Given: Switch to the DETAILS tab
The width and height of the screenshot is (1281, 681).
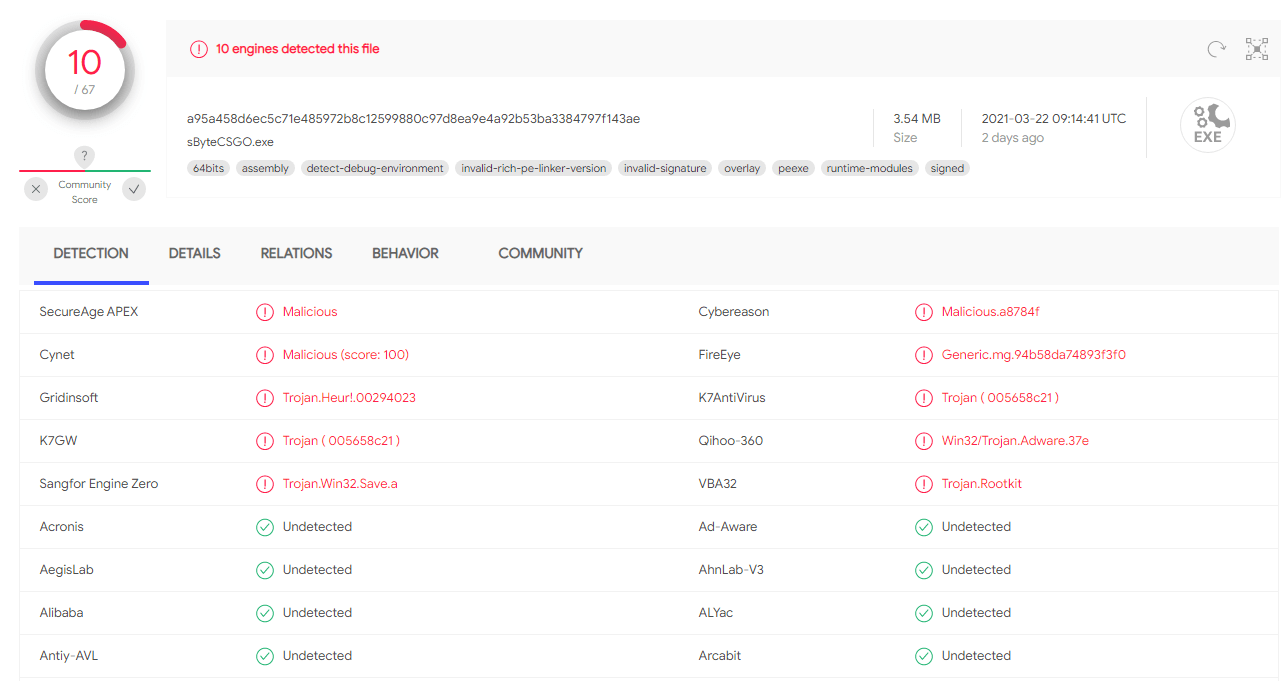Looking at the screenshot, I should [194, 254].
